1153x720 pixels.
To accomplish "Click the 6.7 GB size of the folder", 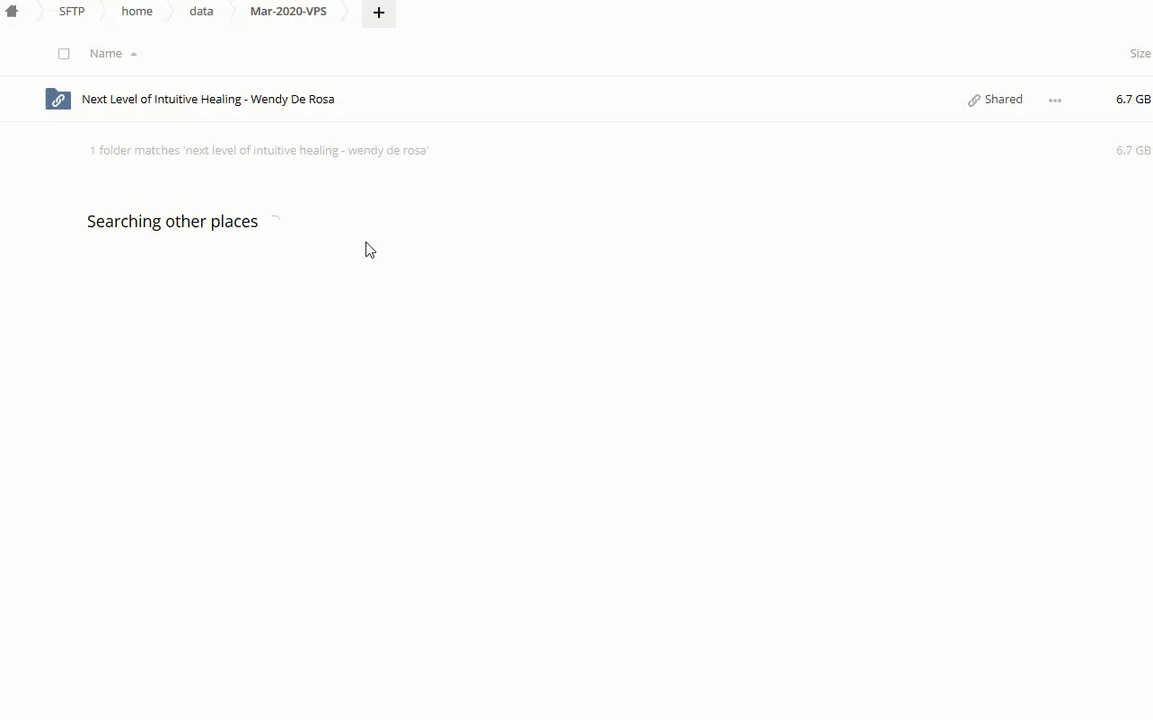I will pyautogui.click(x=1132, y=99).
